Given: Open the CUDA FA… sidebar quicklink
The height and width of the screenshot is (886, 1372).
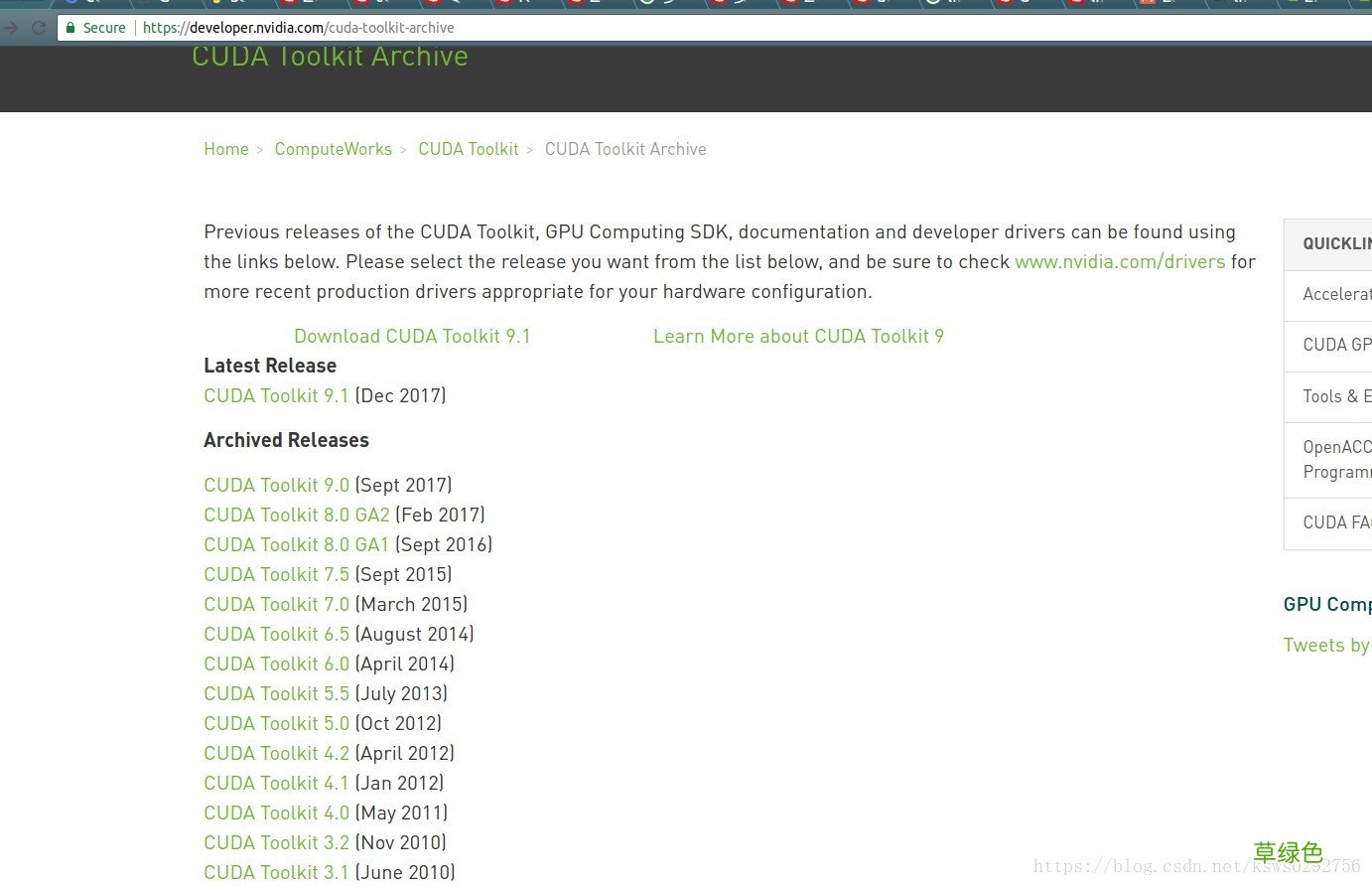Looking at the screenshot, I should [x=1337, y=523].
